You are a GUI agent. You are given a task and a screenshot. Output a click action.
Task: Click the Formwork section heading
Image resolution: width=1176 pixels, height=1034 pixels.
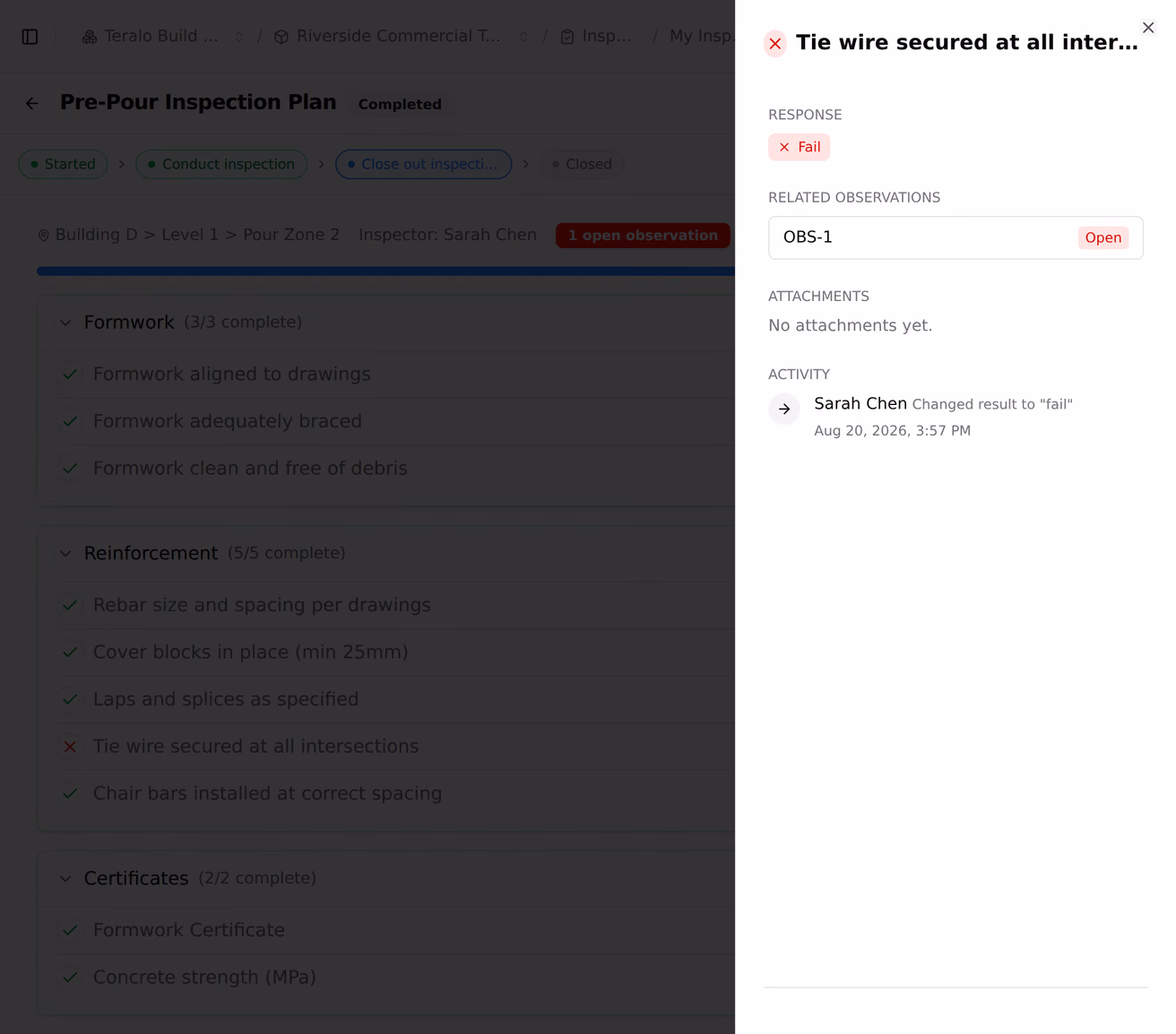point(129,323)
